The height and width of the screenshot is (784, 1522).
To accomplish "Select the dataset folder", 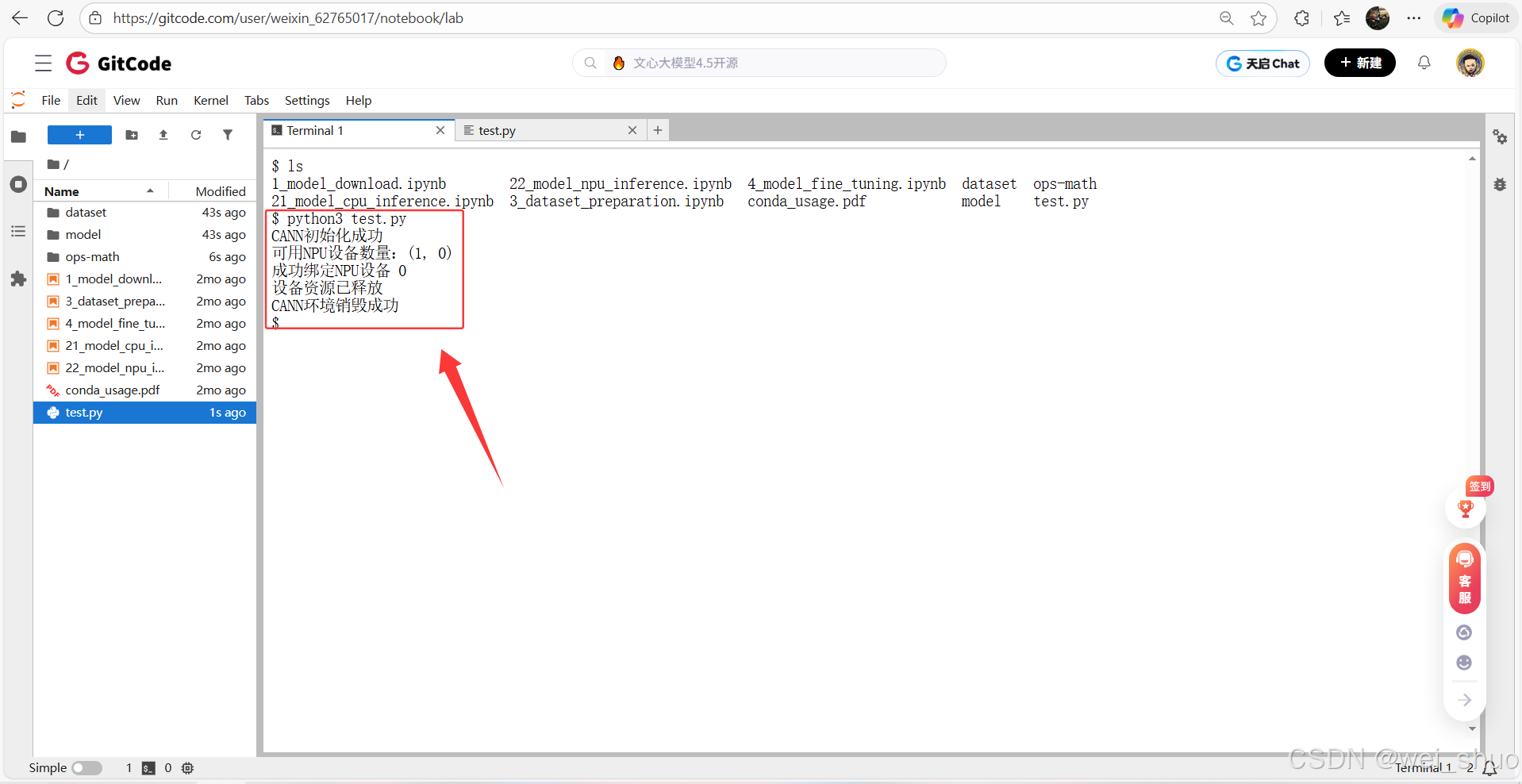I will coord(144,212).
